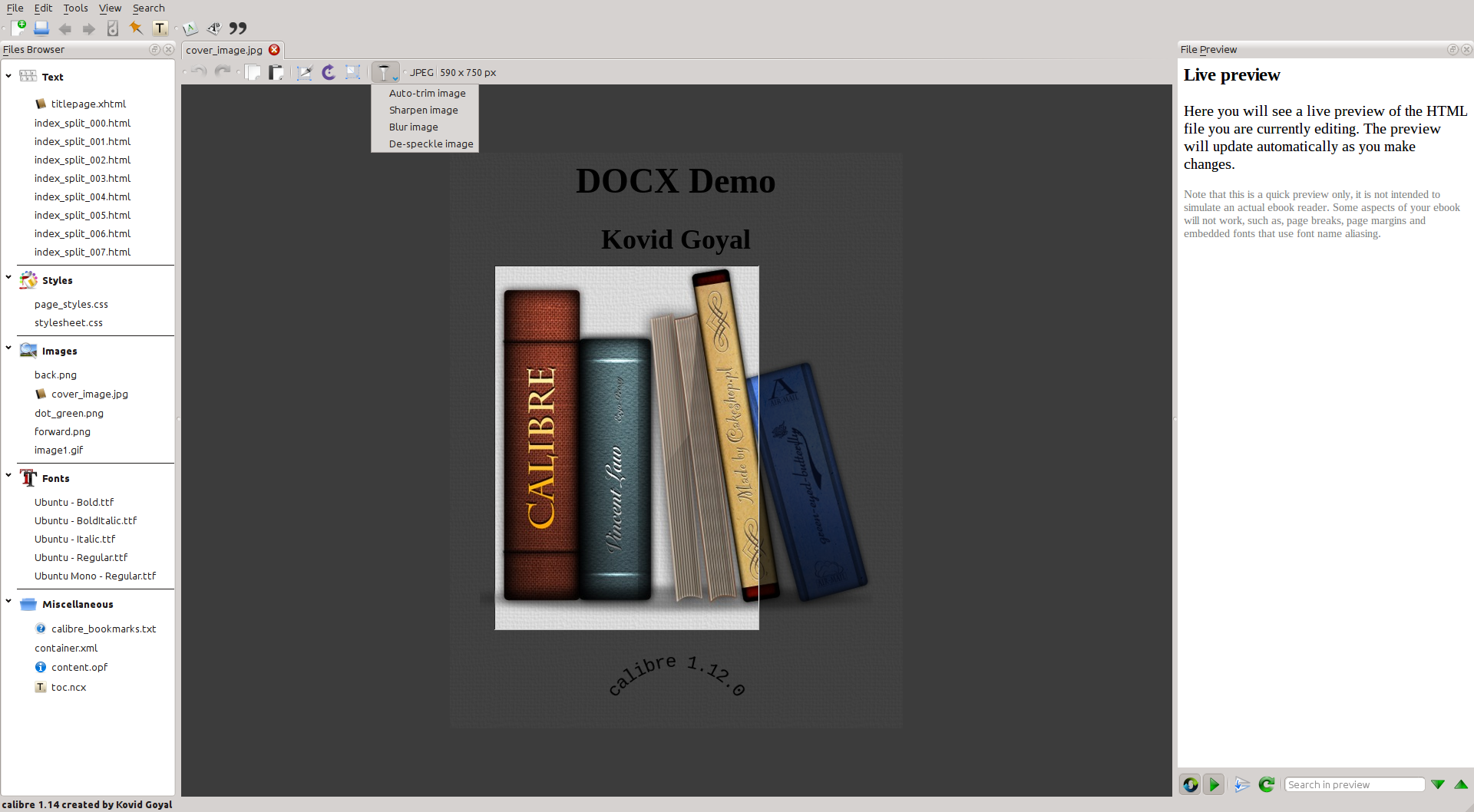Select the cover_image.jpg tab
1474x812 pixels.
(224, 51)
